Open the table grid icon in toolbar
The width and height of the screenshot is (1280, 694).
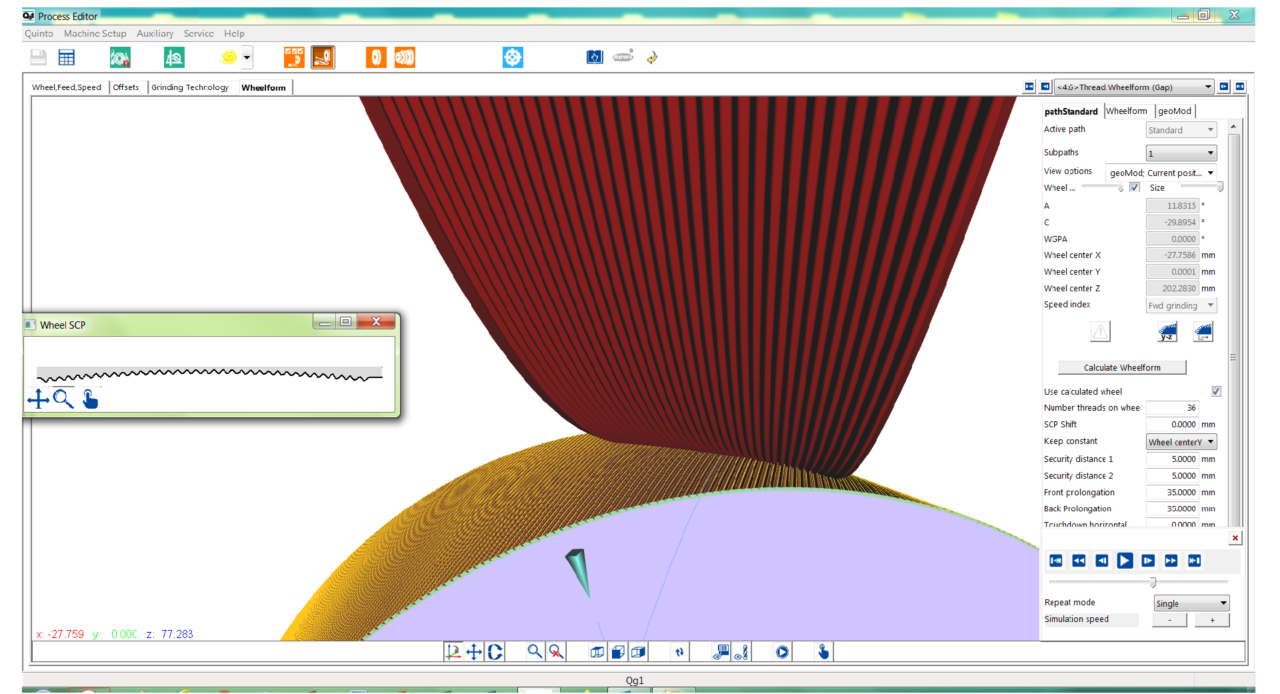66,58
